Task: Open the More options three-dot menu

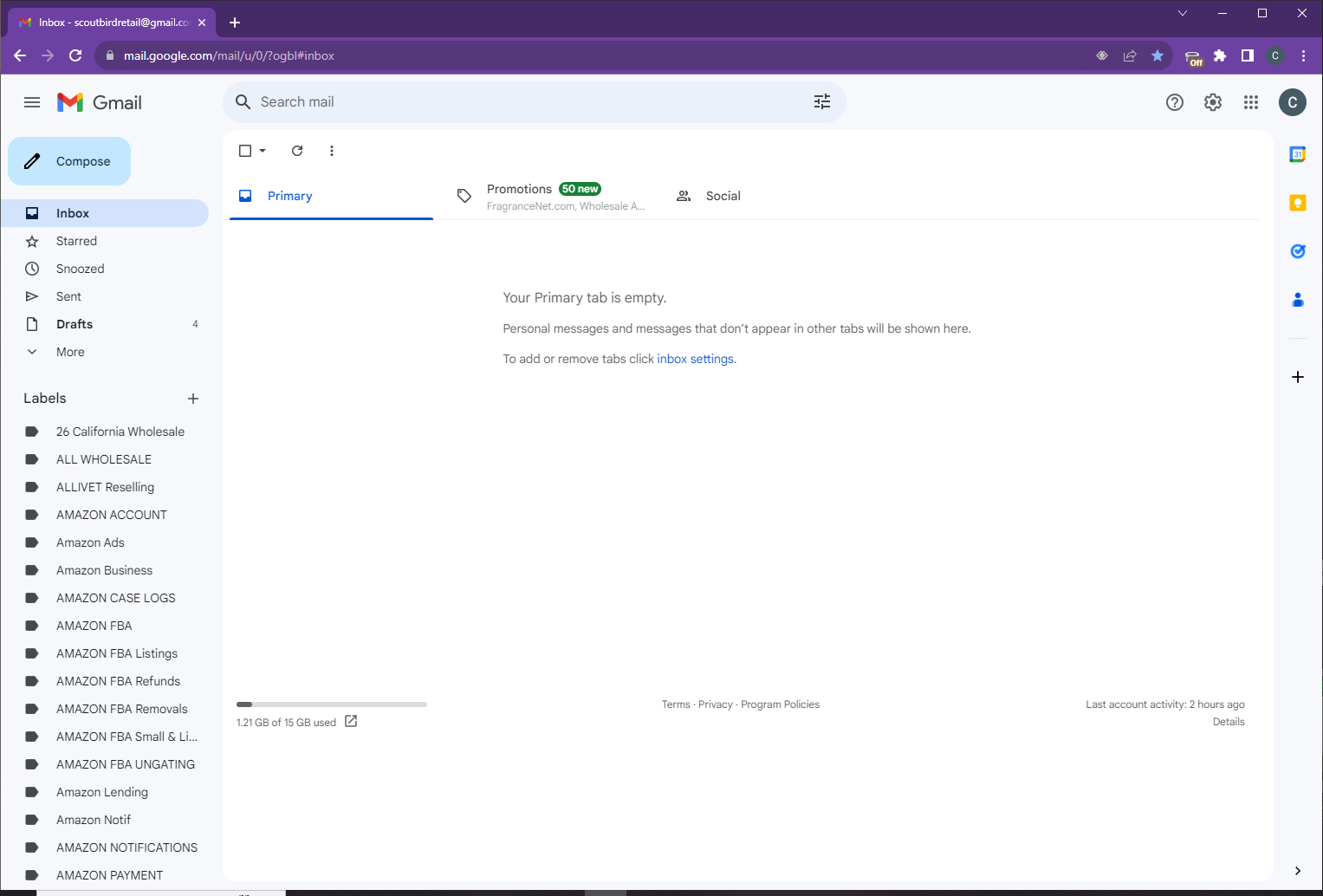Action: pyautogui.click(x=332, y=151)
